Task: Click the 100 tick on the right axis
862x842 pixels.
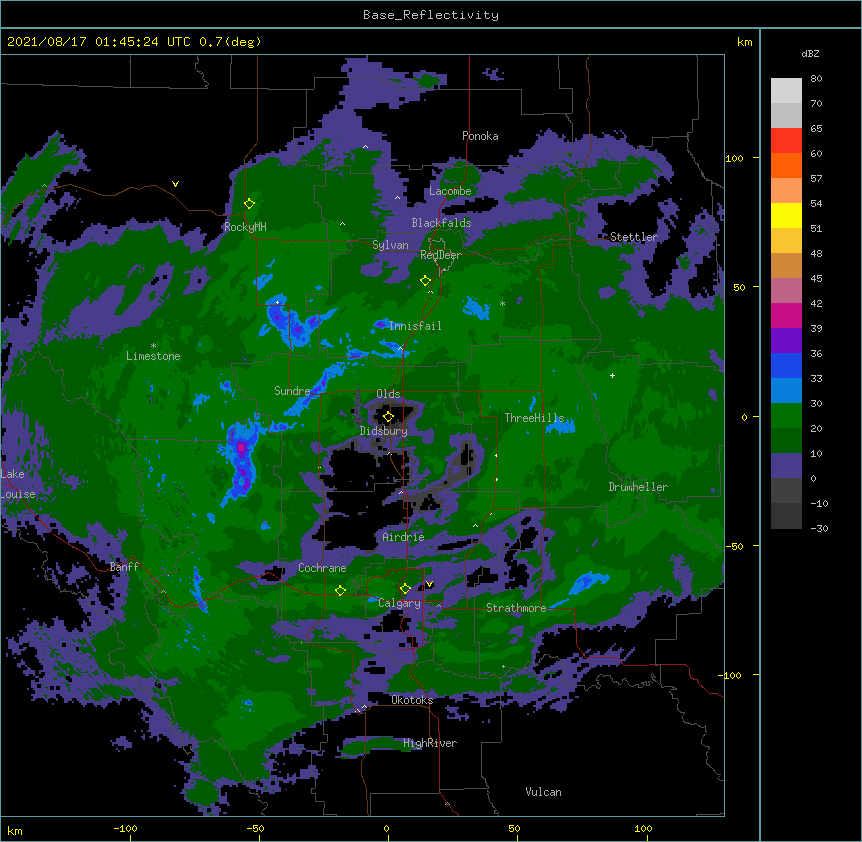Action: tap(734, 158)
